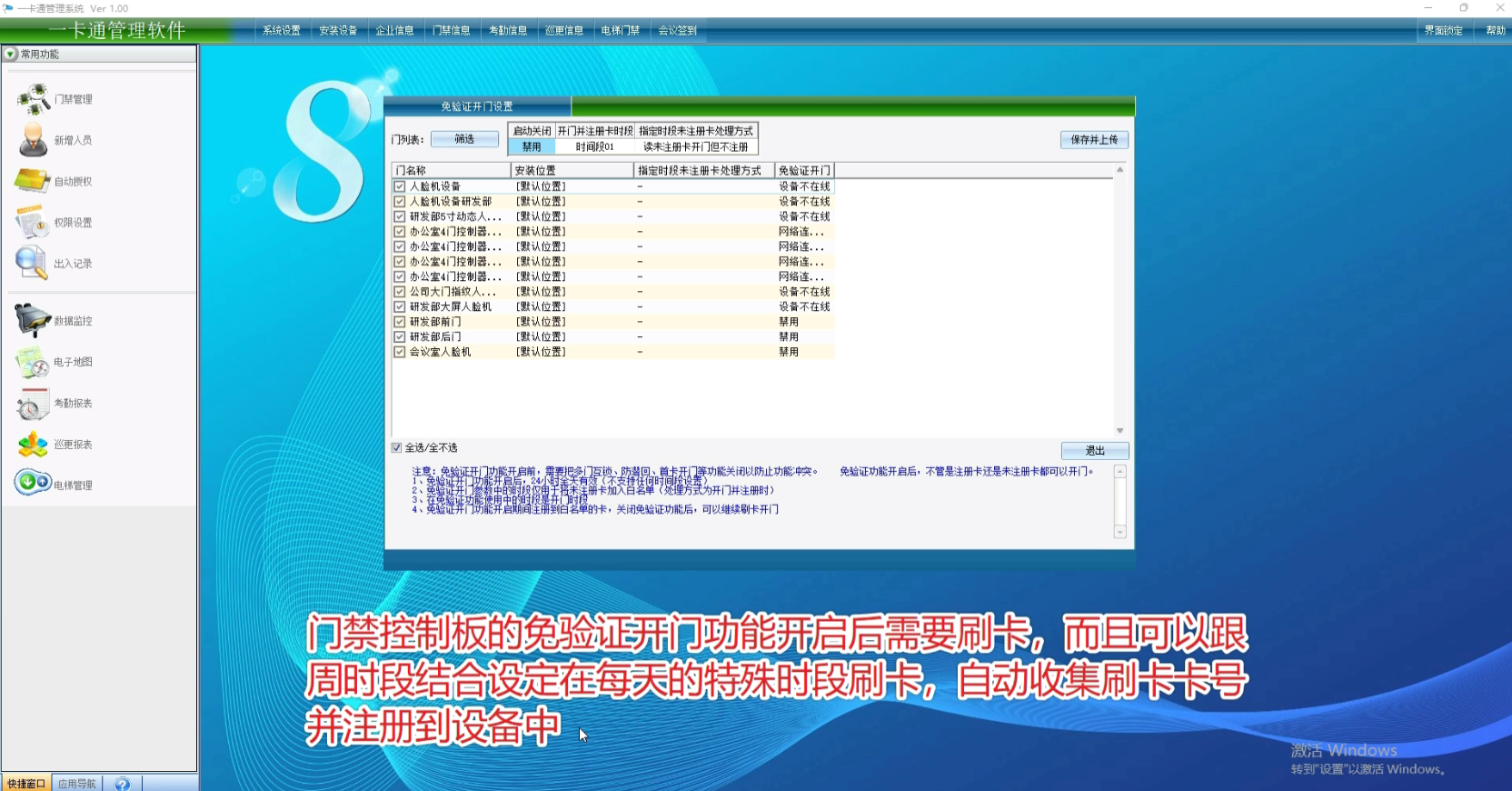Toggle the 研发部前门 checkbox
The width and height of the screenshot is (1512, 791).
point(400,322)
